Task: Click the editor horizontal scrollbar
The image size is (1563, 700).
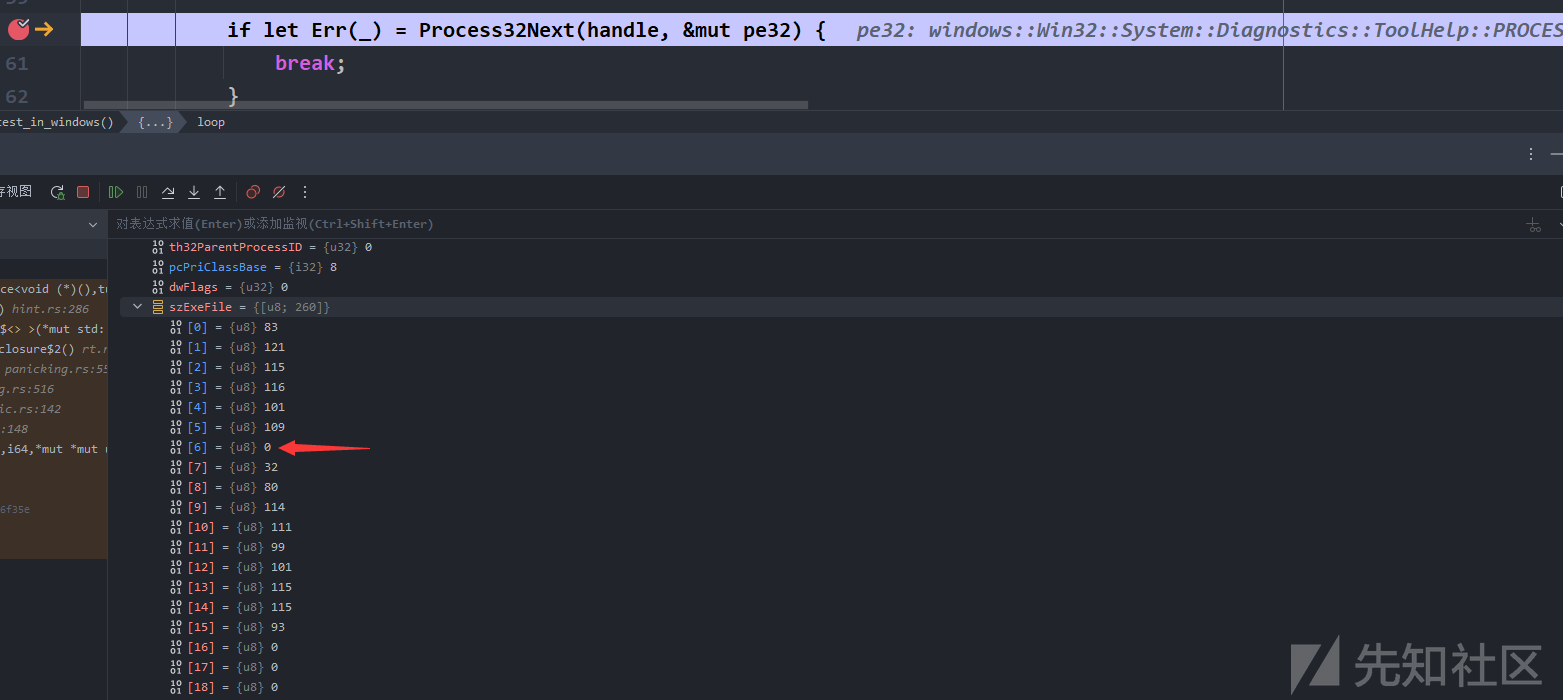Action: coord(445,104)
